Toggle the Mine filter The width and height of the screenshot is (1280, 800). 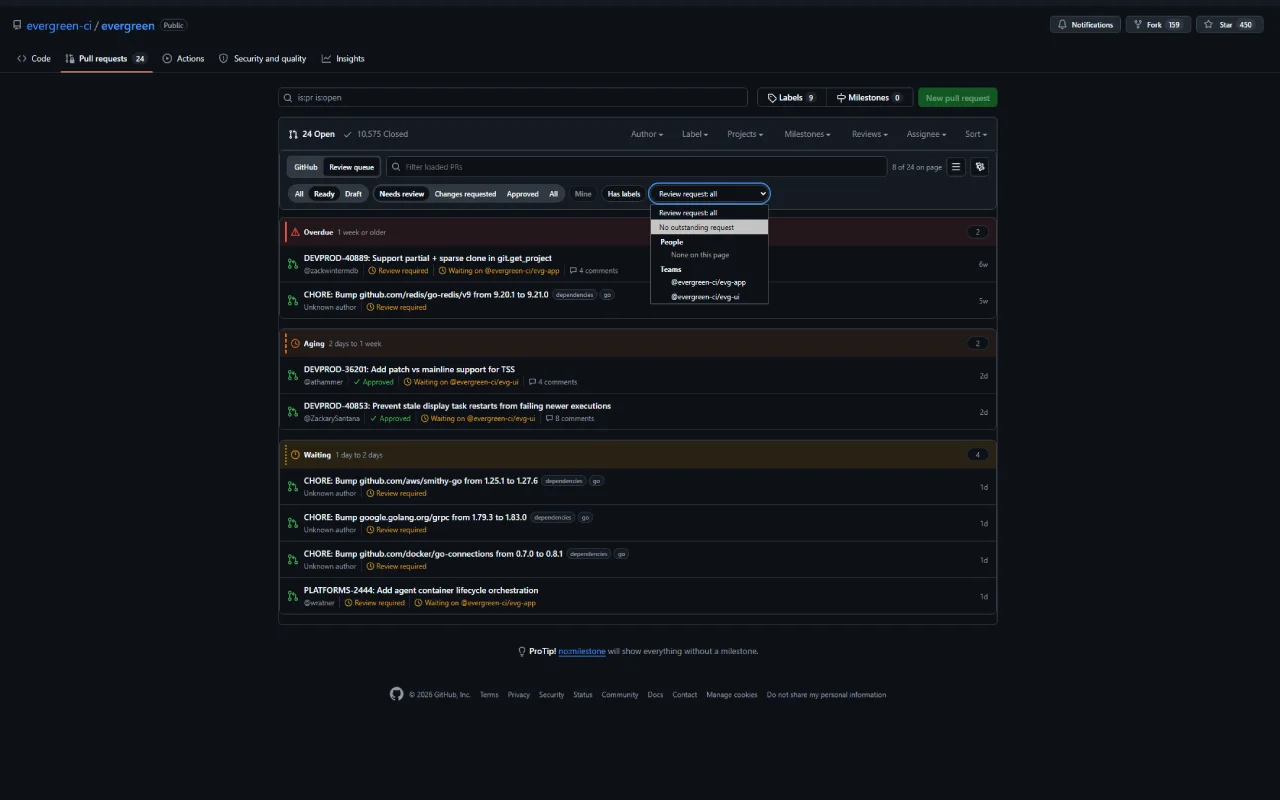(x=583, y=194)
